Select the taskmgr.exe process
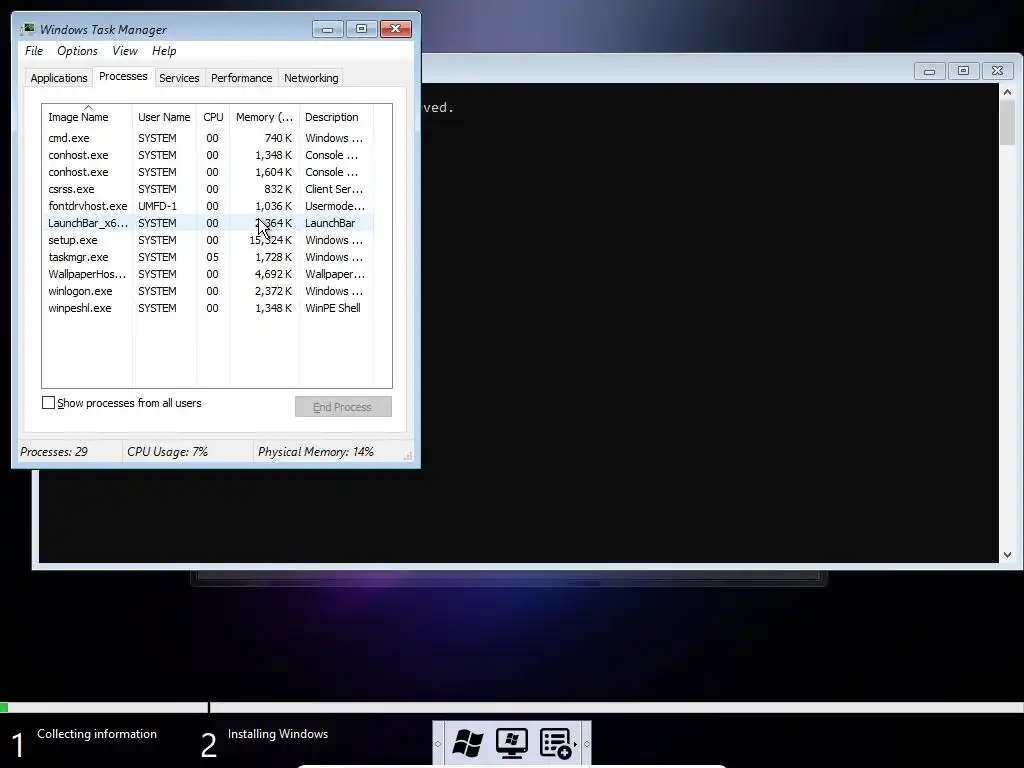1024x768 pixels. [208, 257]
